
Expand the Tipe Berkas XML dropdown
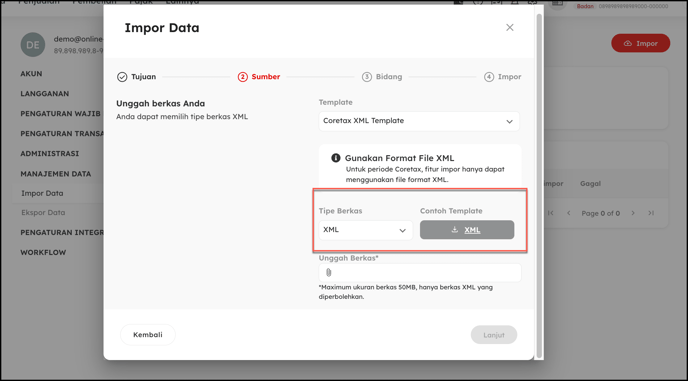[x=366, y=230]
